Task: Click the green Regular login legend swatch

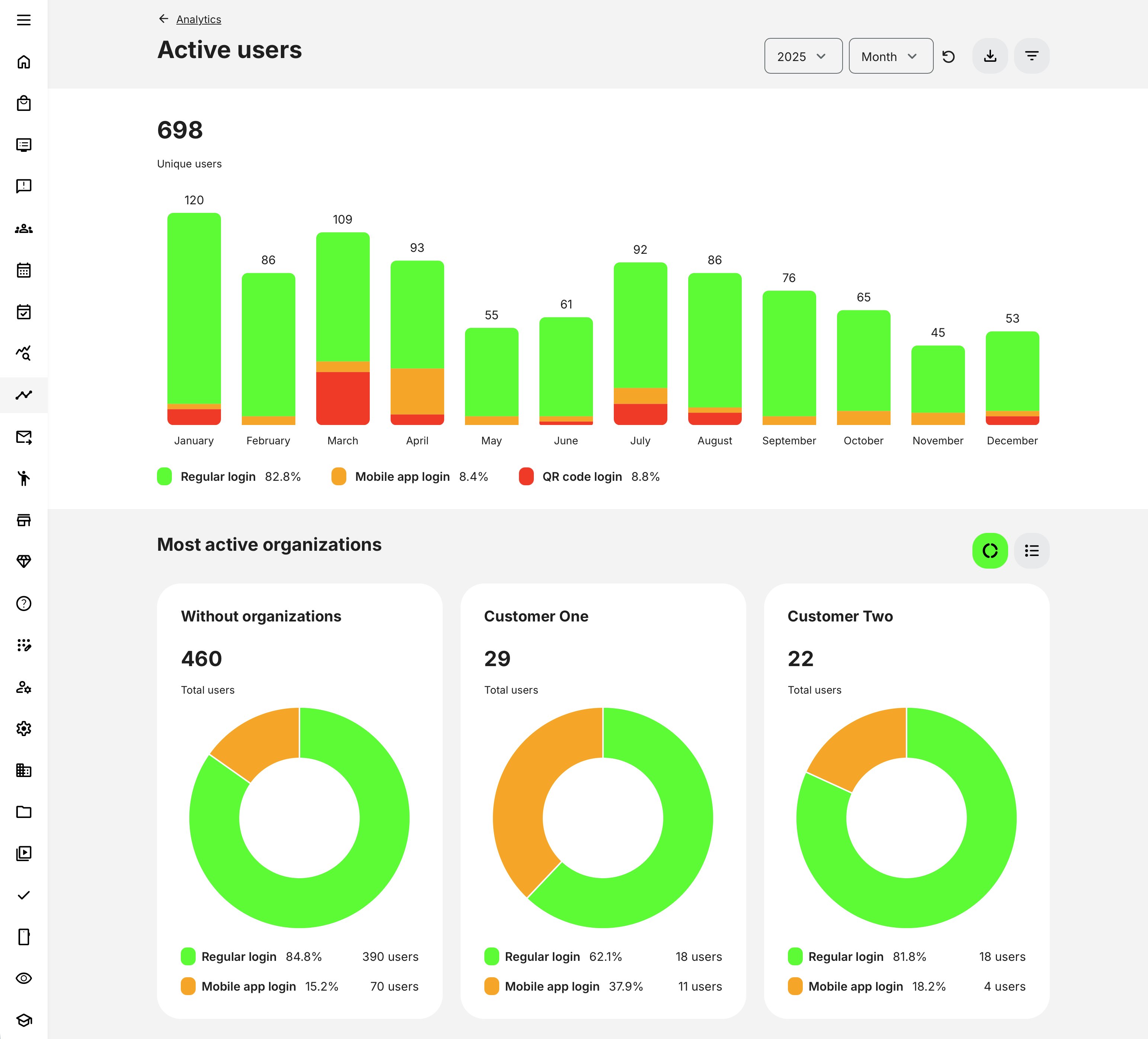Action: click(164, 477)
